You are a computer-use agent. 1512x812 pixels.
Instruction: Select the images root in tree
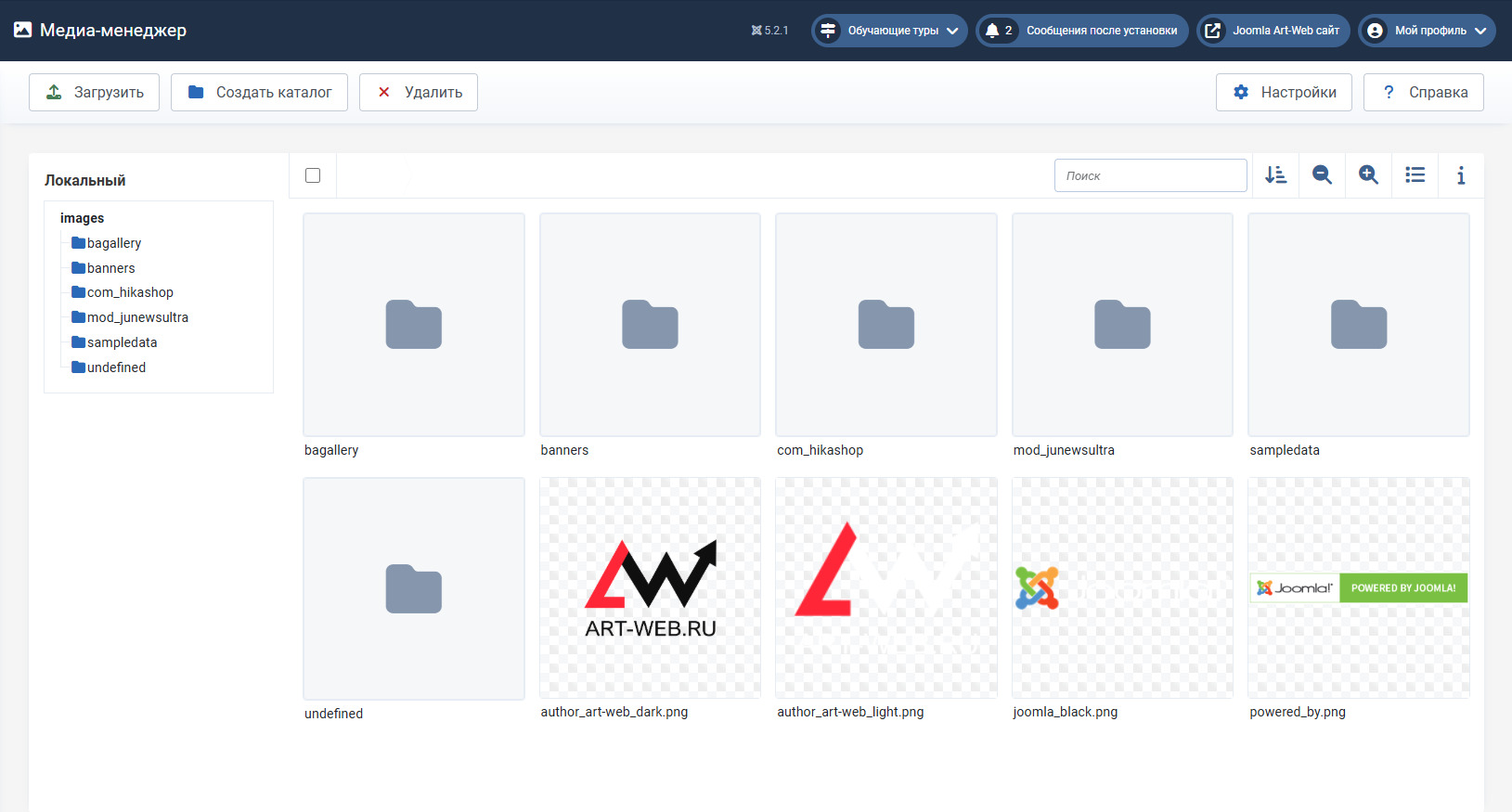click(x=82, y=218)
